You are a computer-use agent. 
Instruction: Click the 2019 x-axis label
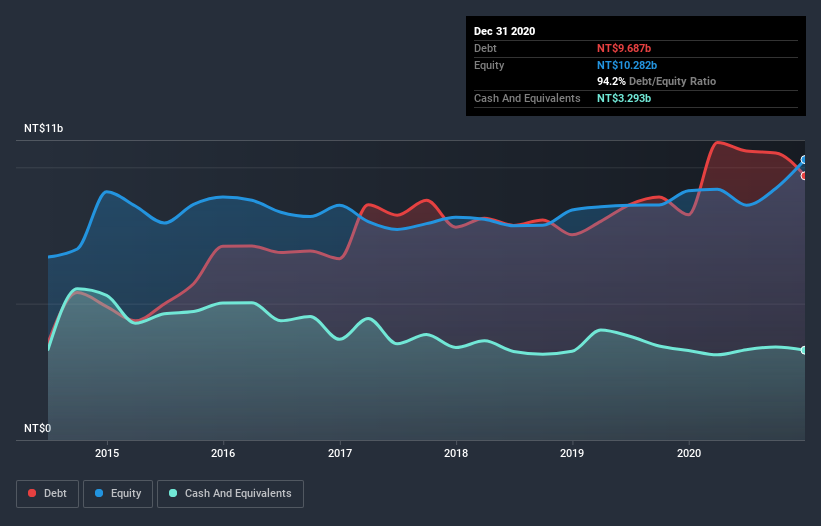pyautogui.click(x=572, y=453)
